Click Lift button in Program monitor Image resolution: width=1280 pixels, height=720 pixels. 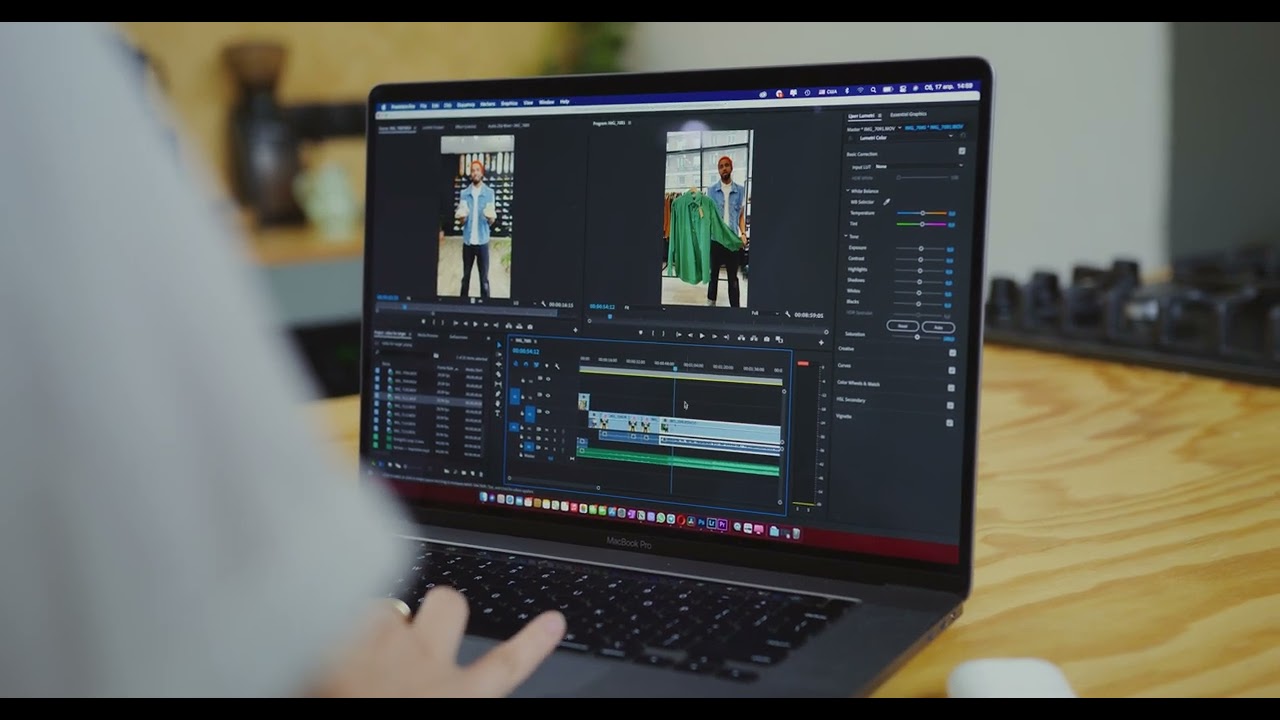[741, 338]
